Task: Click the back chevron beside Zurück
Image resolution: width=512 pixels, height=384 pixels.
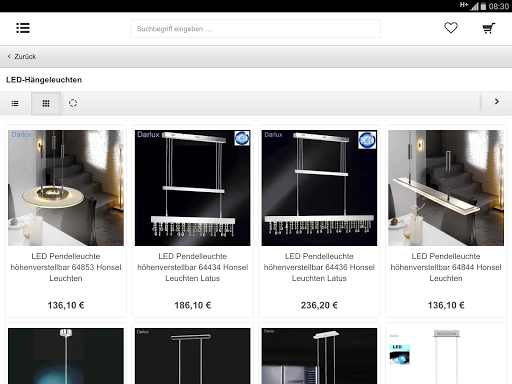Action: tap(9, 56)
